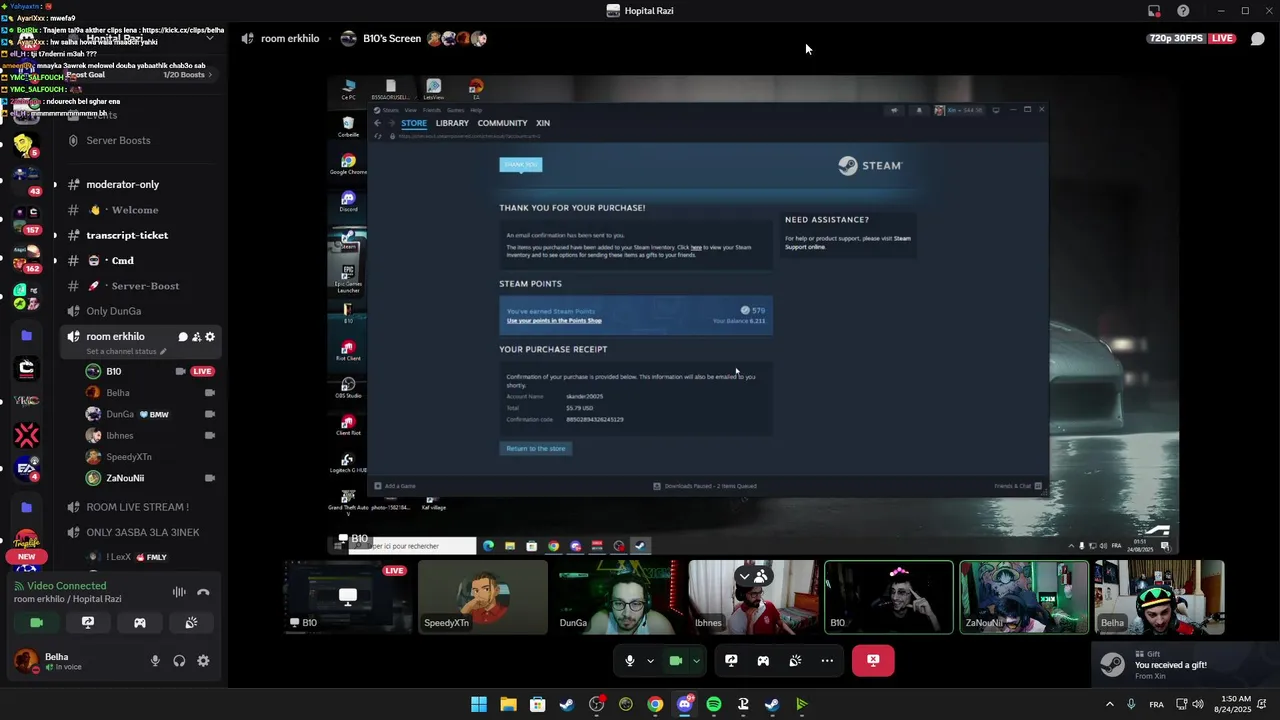This screenshot has height=720, width=1280.
Task: Open camera options chevron
Action: [x=696, y=661]
